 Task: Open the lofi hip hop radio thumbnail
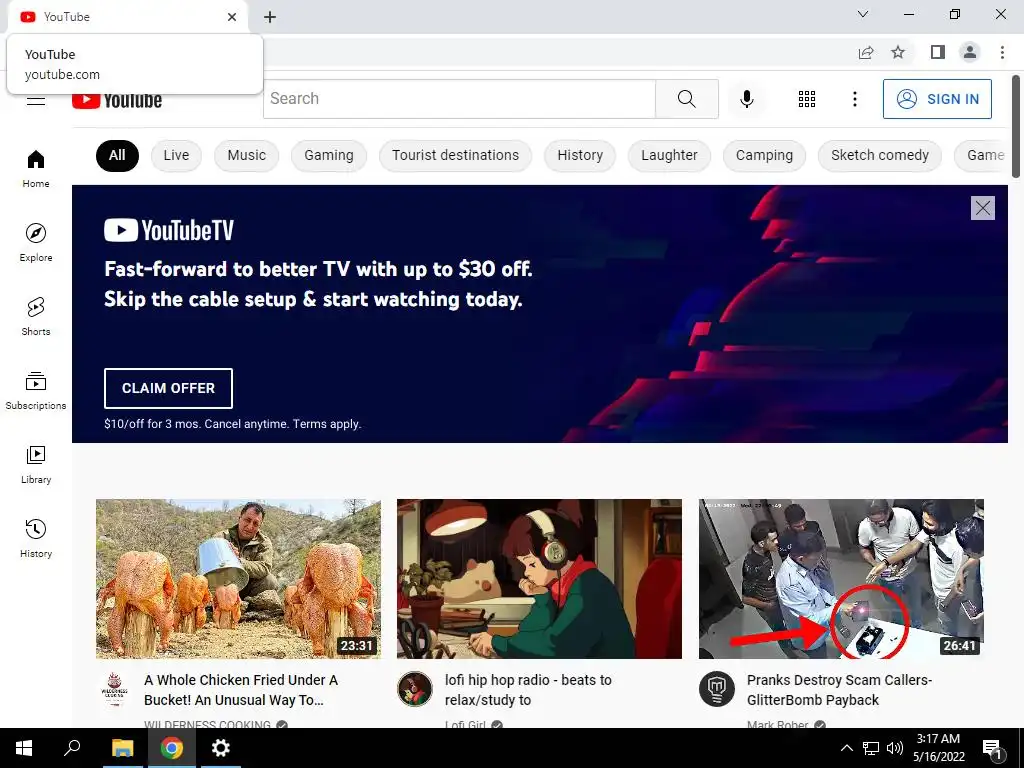[x=539, y=579]
